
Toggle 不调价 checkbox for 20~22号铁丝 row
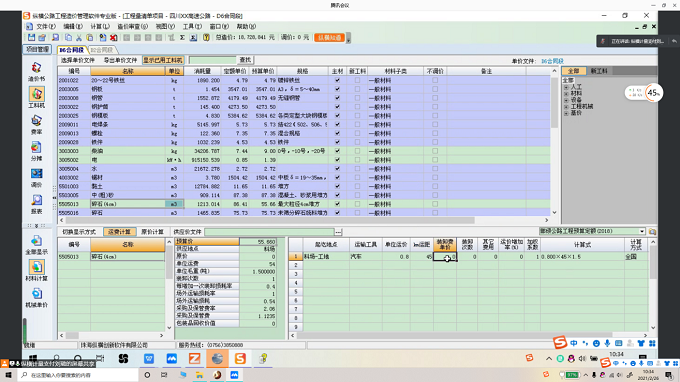coord(435,80)
